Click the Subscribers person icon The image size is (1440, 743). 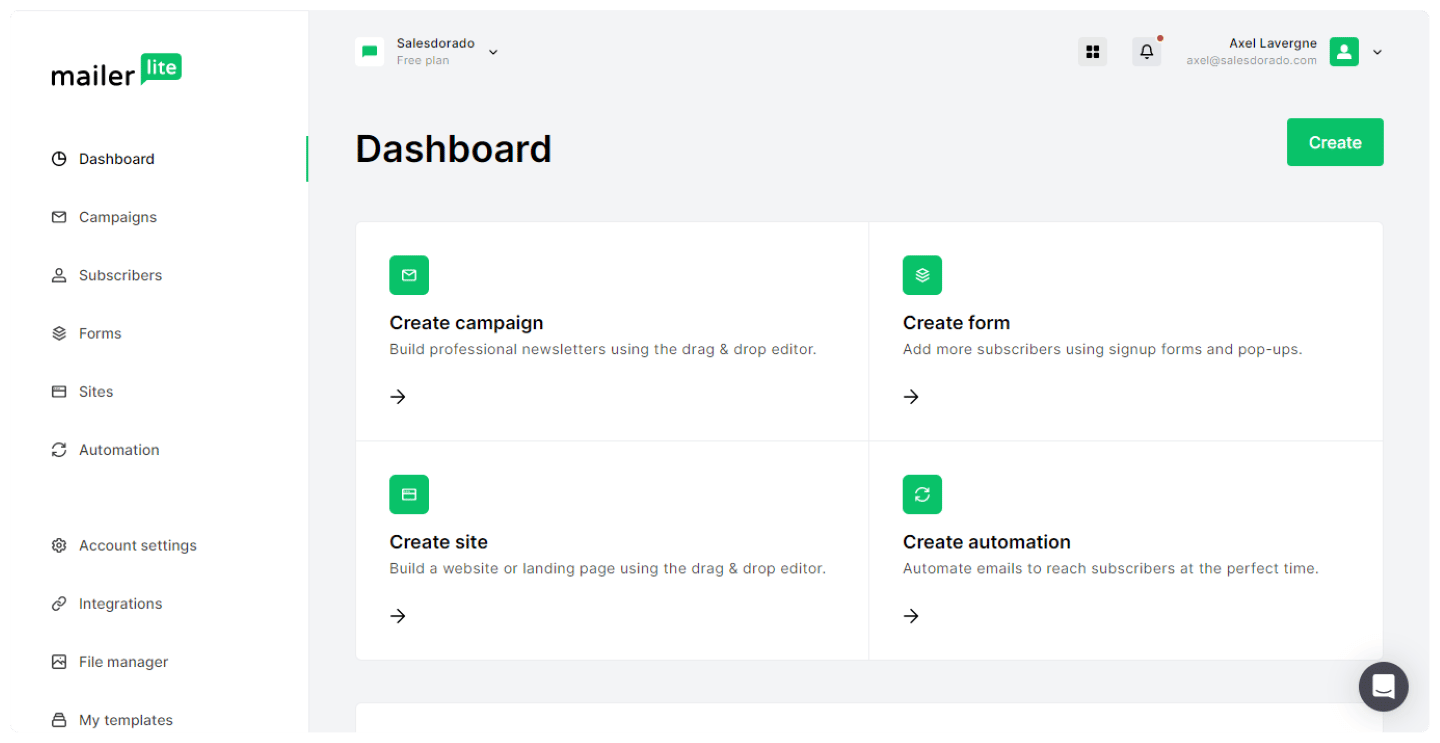59,275
